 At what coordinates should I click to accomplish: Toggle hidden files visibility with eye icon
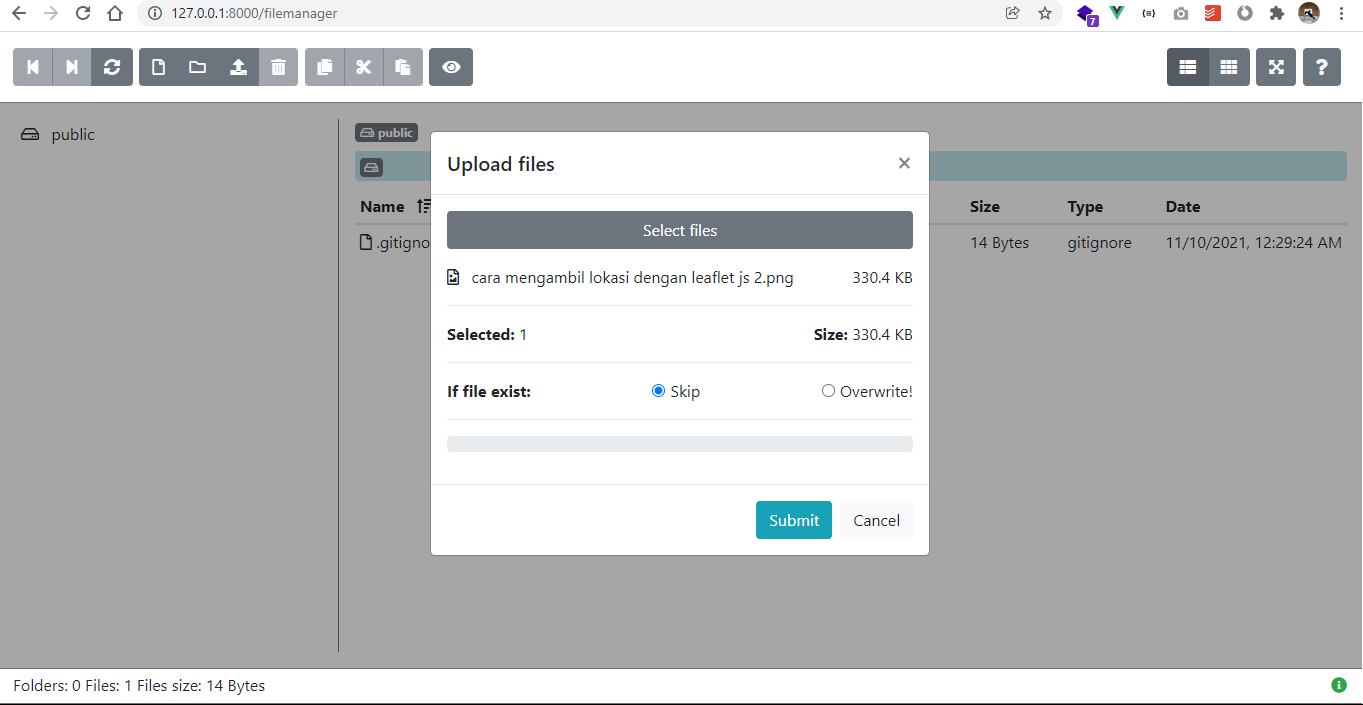[450, 66]
